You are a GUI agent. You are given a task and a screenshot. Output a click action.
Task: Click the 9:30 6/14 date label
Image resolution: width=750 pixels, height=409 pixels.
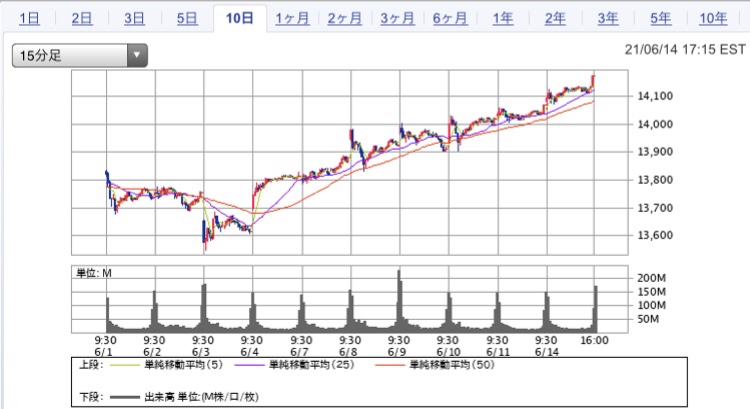click(546, 346)
